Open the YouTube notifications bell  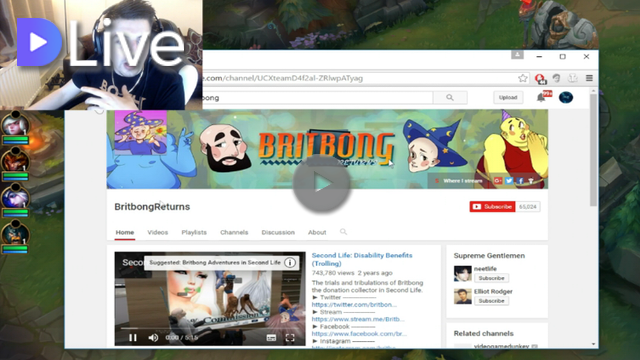click(541, 97)
